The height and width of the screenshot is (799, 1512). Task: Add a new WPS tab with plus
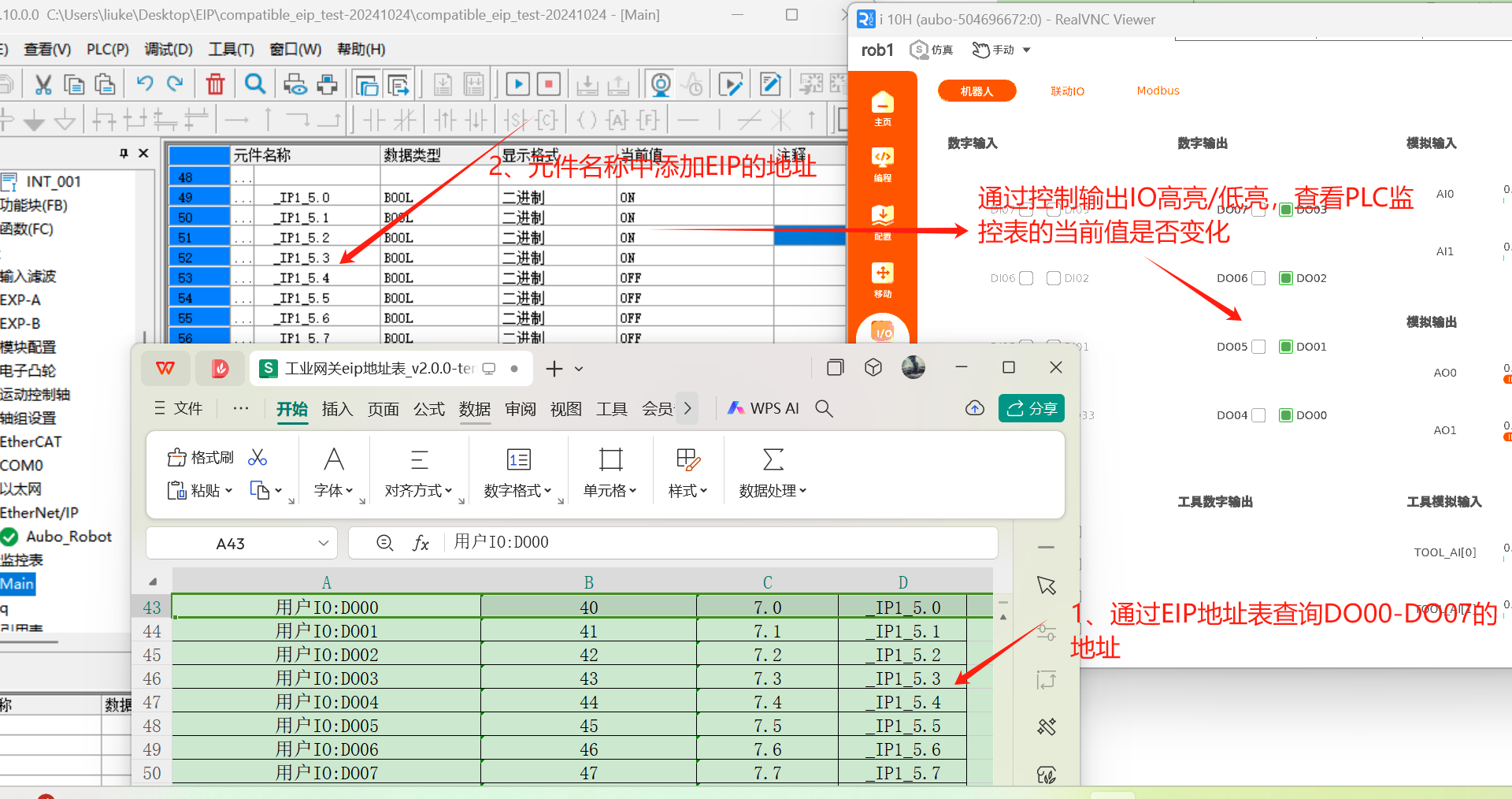click(554, 368)
